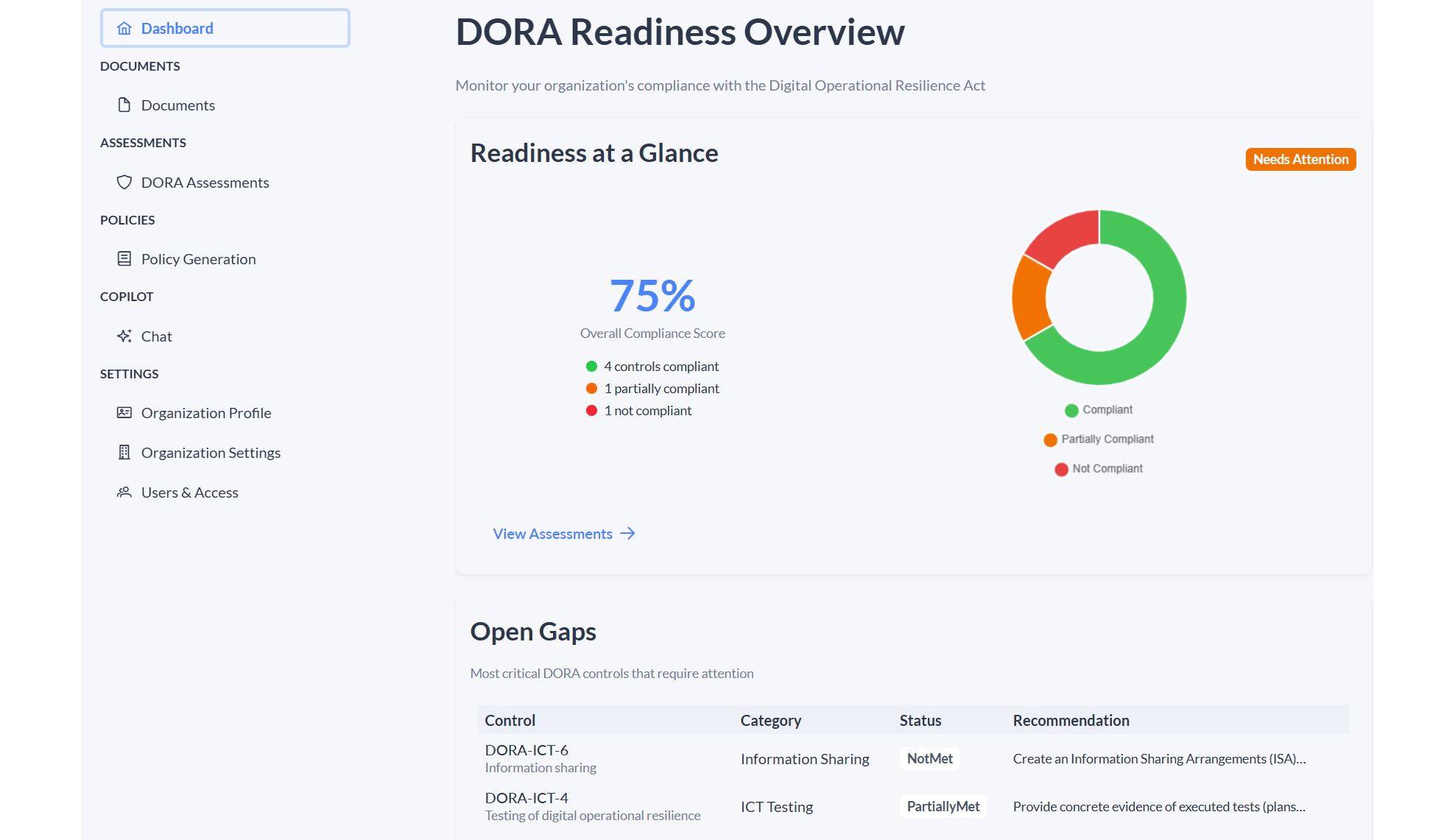Click the people icon for Users & Access
This screenshot has width=1455, height=840.
coord(124,492)
